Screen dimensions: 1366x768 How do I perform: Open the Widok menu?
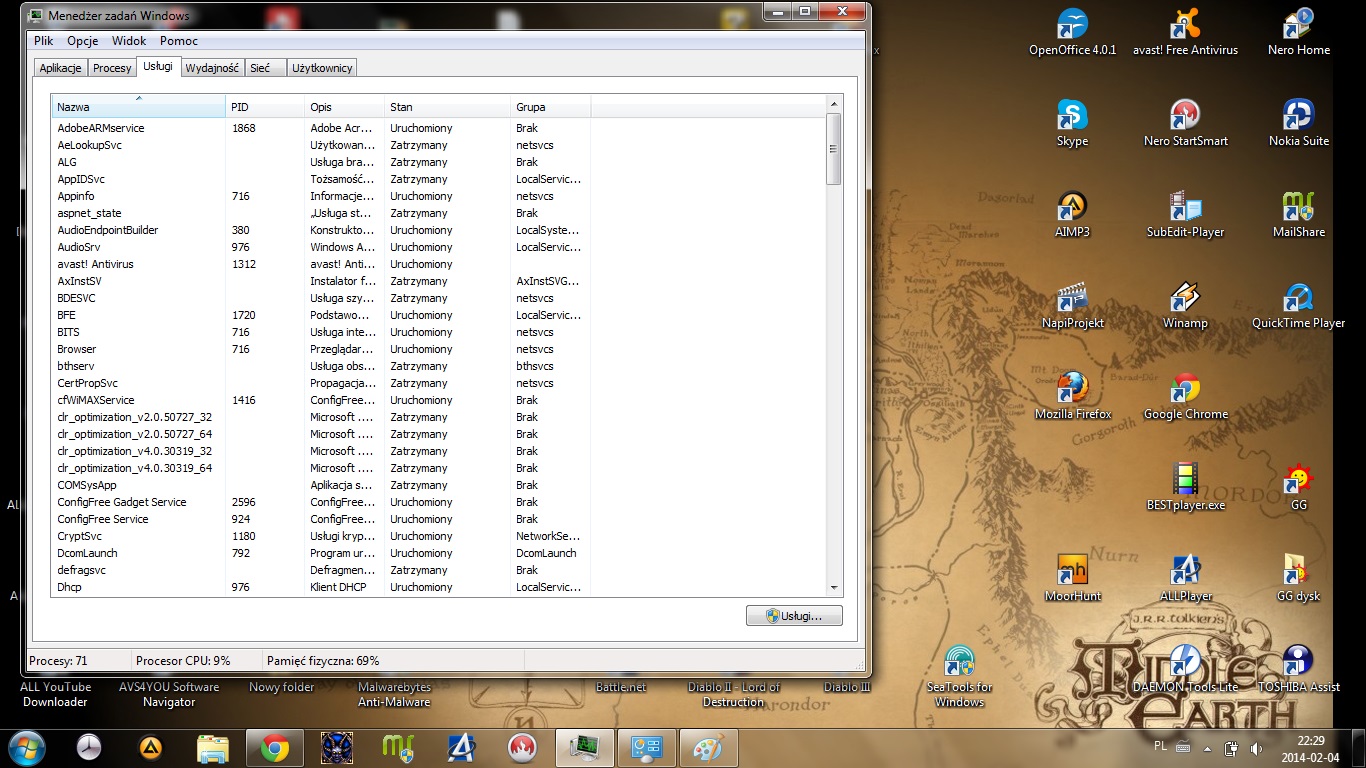tap(129, 41)
